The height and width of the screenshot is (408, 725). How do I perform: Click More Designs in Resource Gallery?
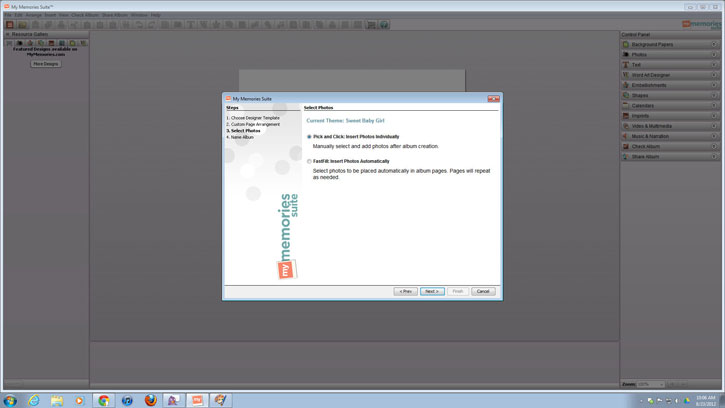[x=45, y=64]
